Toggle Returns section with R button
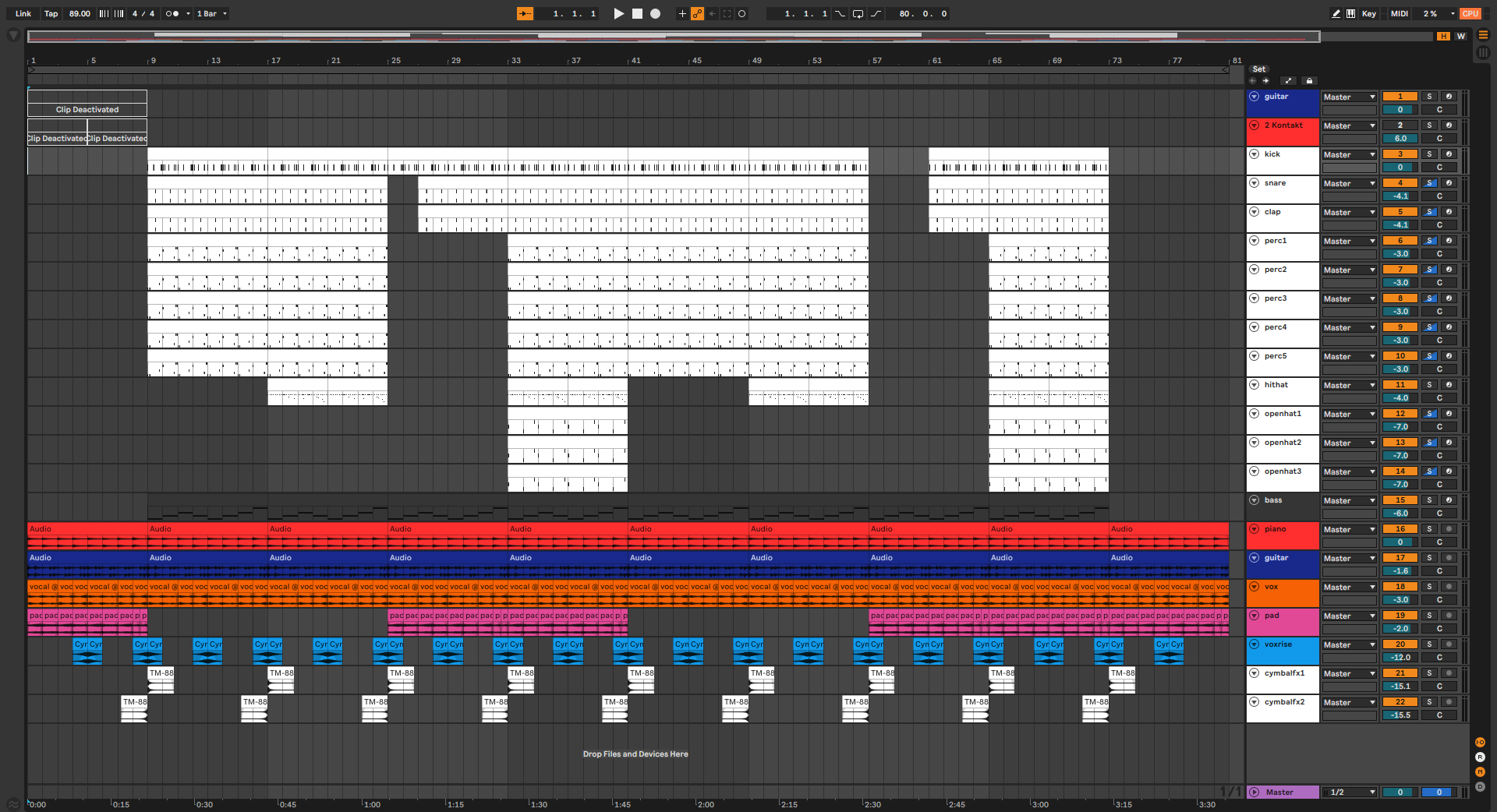Image resolution: width=1497 pixels, height=812 pixels. pos(1480,757)
